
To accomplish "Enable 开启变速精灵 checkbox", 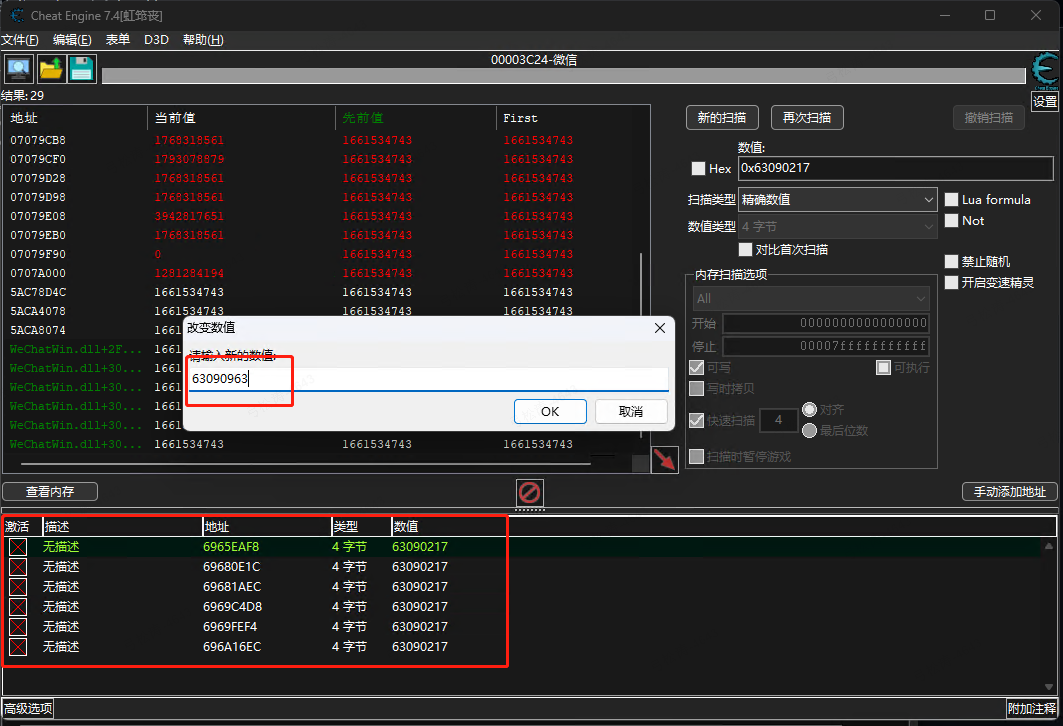I will click(x=951, y=282).
